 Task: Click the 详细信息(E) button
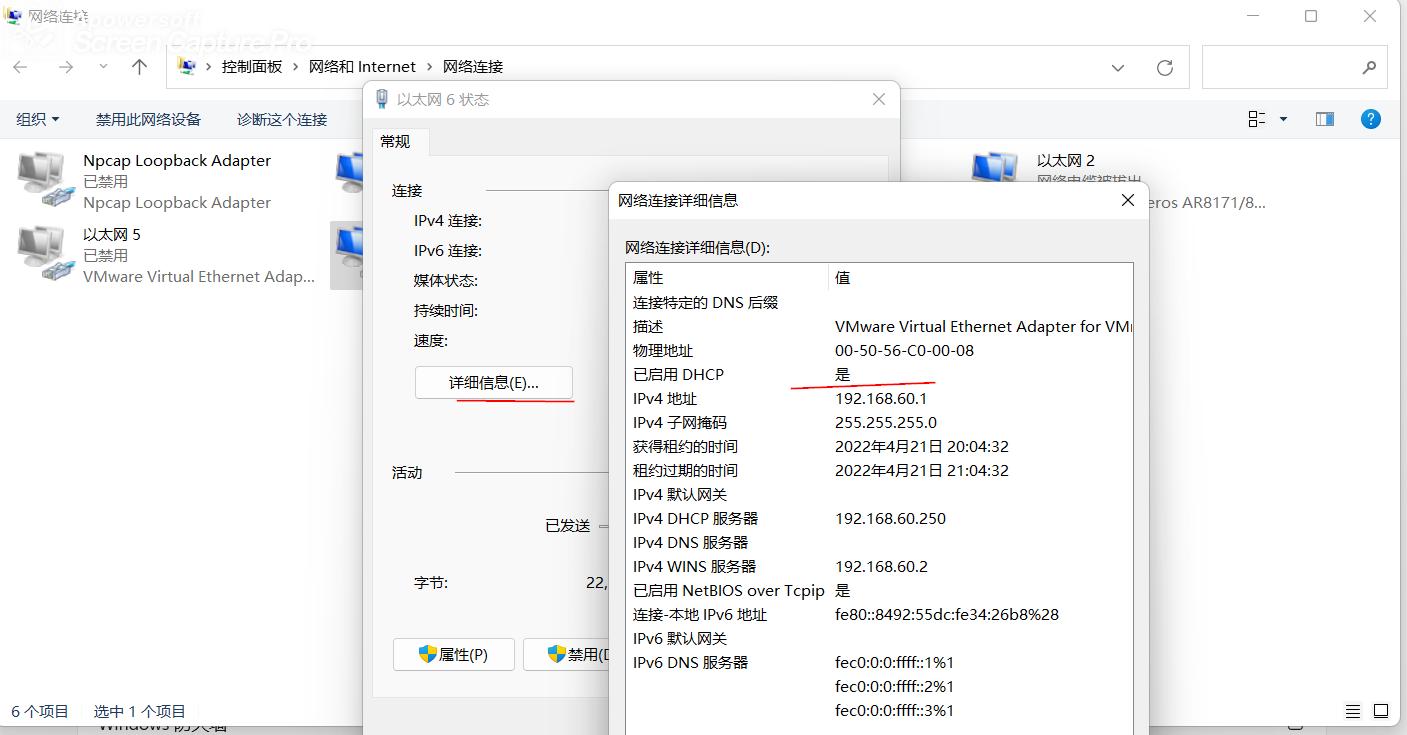[x=493, y=383]
